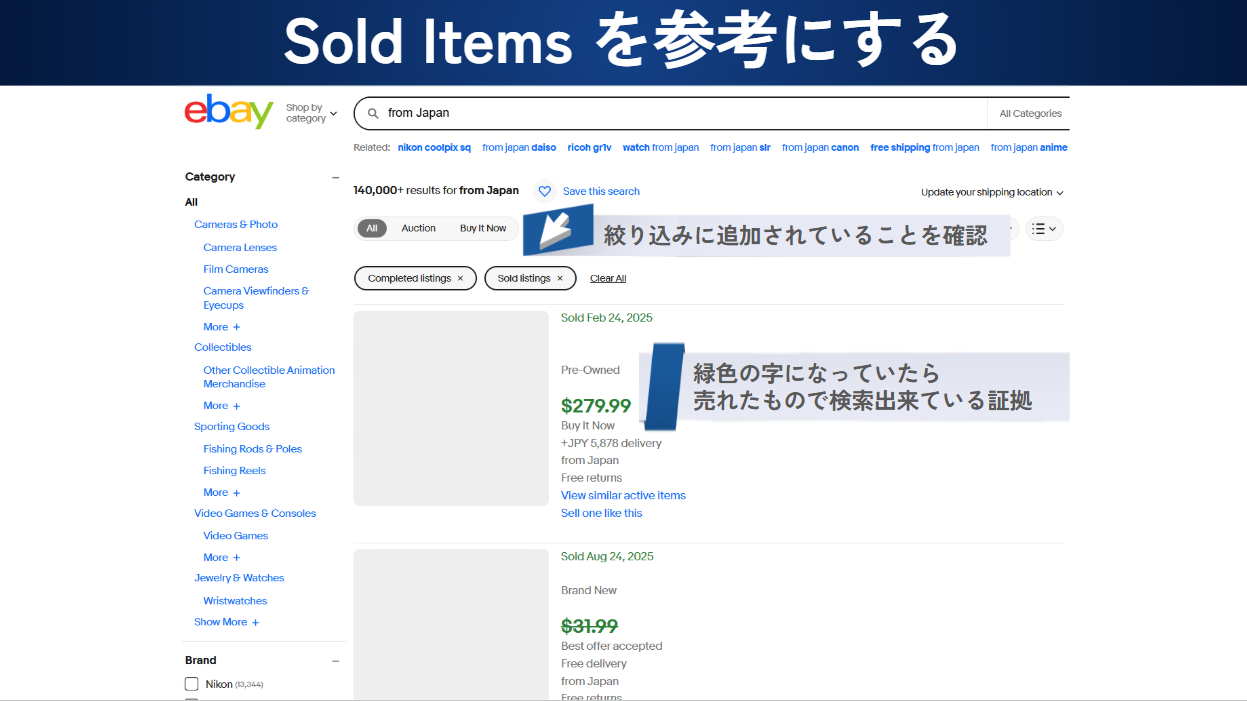Screen dimensions: 1247x701
Task: Collapse the Category section
Action: coord(335,177)
